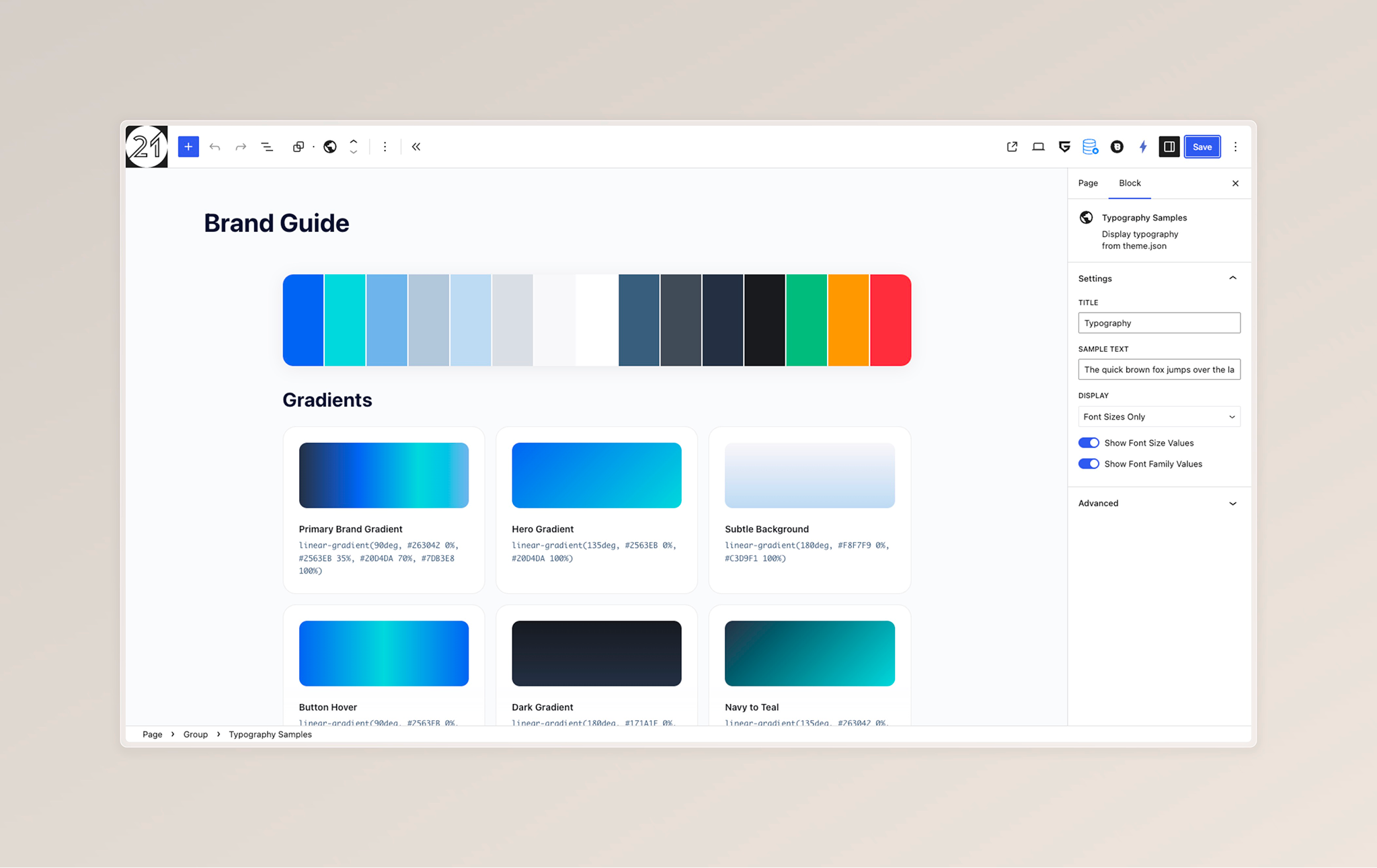This screenshot has width=1377, height=868.
Task: Save the page
Action: click(x=1202, y=147)
